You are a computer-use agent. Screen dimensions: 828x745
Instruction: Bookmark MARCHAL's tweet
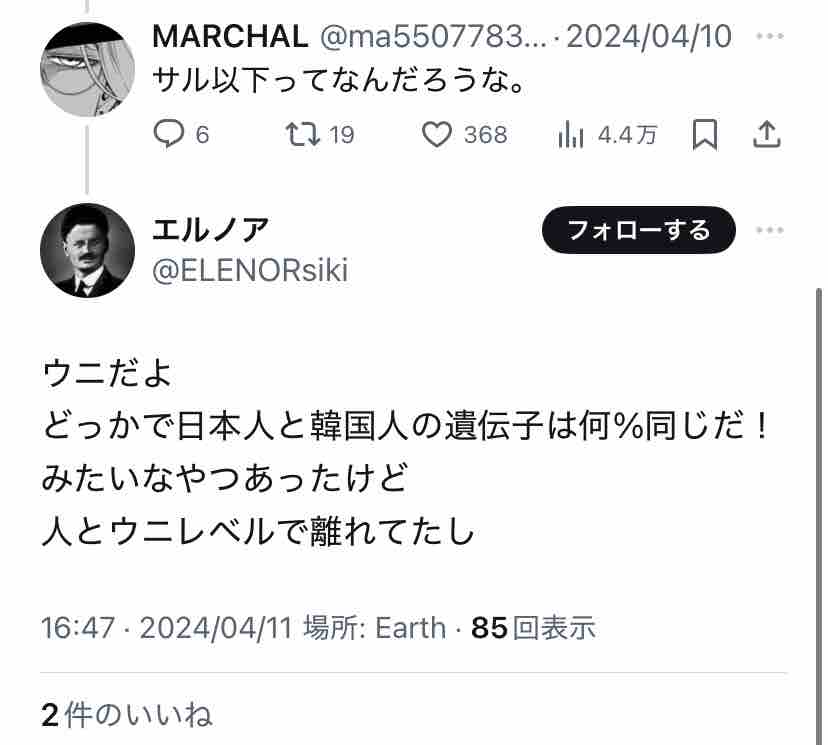tap(705, 135)
